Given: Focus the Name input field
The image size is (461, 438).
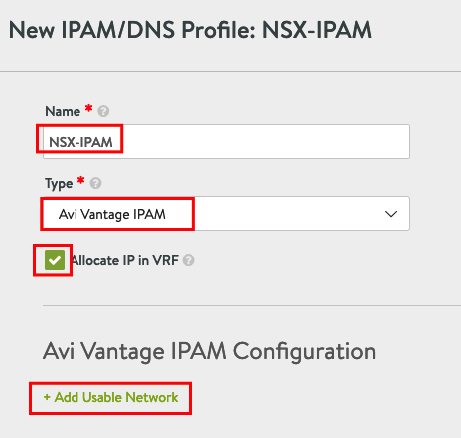Looking at the screenshot, I should (x=226, y=142).
